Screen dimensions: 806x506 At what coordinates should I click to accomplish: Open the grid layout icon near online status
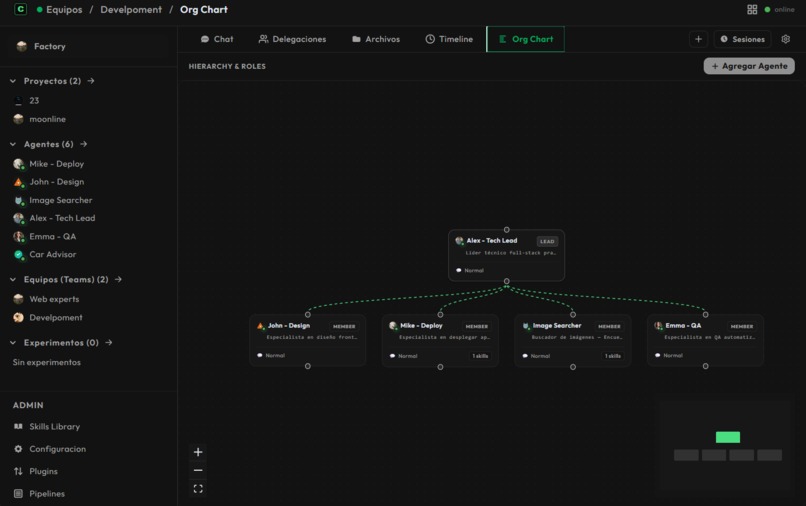coord(752,9)
